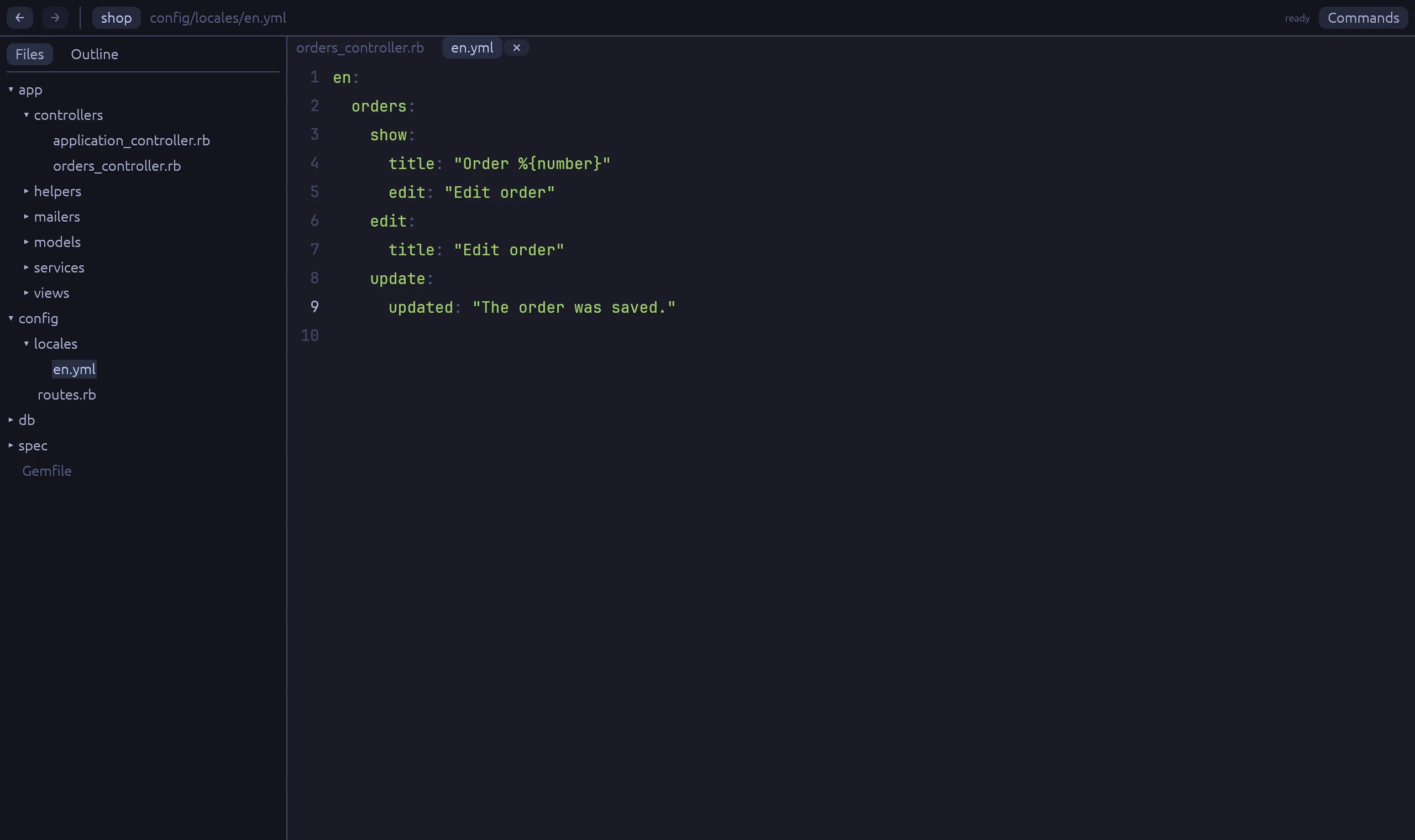Viewport: 1415px width, 840px height.
Task: Open the orders_controller.rb editor tab
Action: (360, 48)
